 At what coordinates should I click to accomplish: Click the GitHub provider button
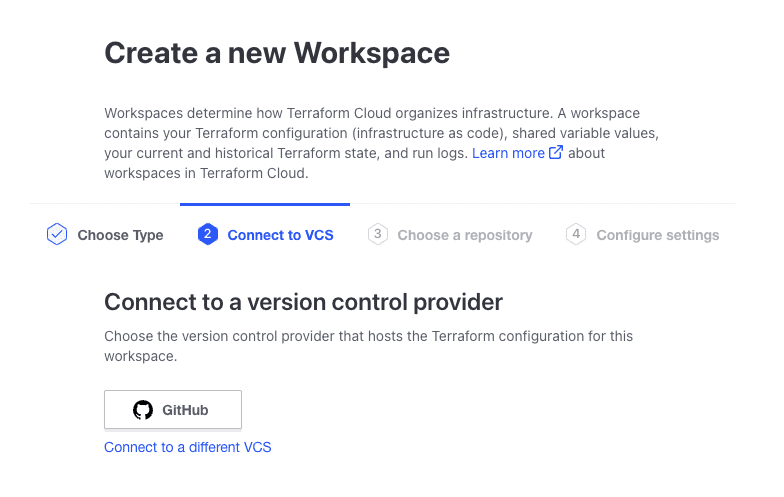click(172, 410)
